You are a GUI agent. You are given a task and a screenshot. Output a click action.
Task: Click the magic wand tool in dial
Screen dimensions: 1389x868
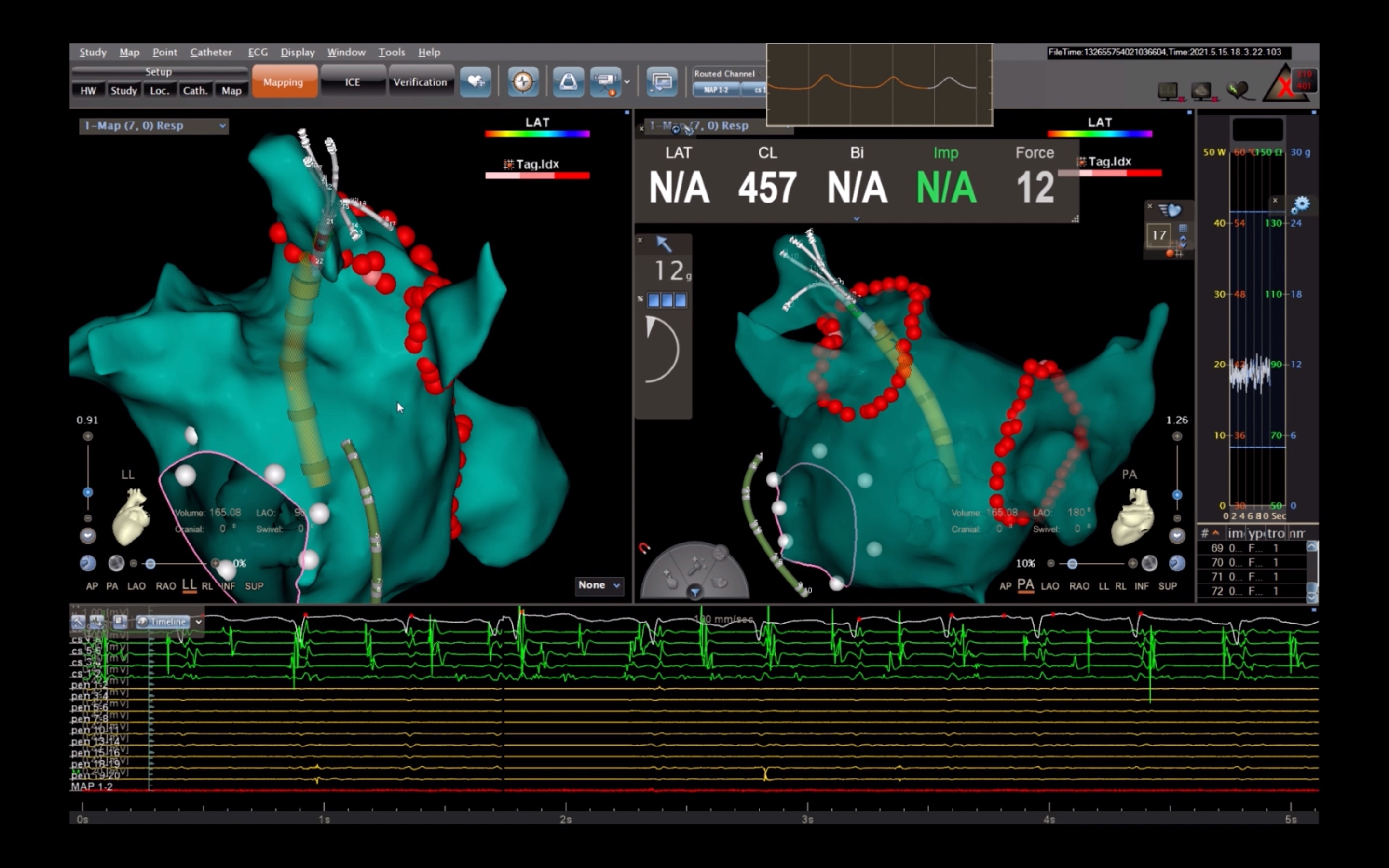tap(696, 566)
